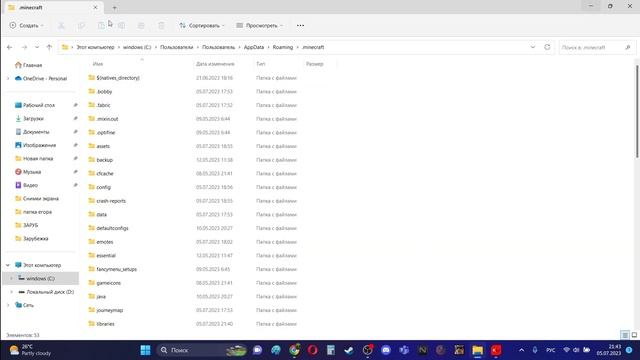
Task: Click Roaming in the address path
Action: 283,47
